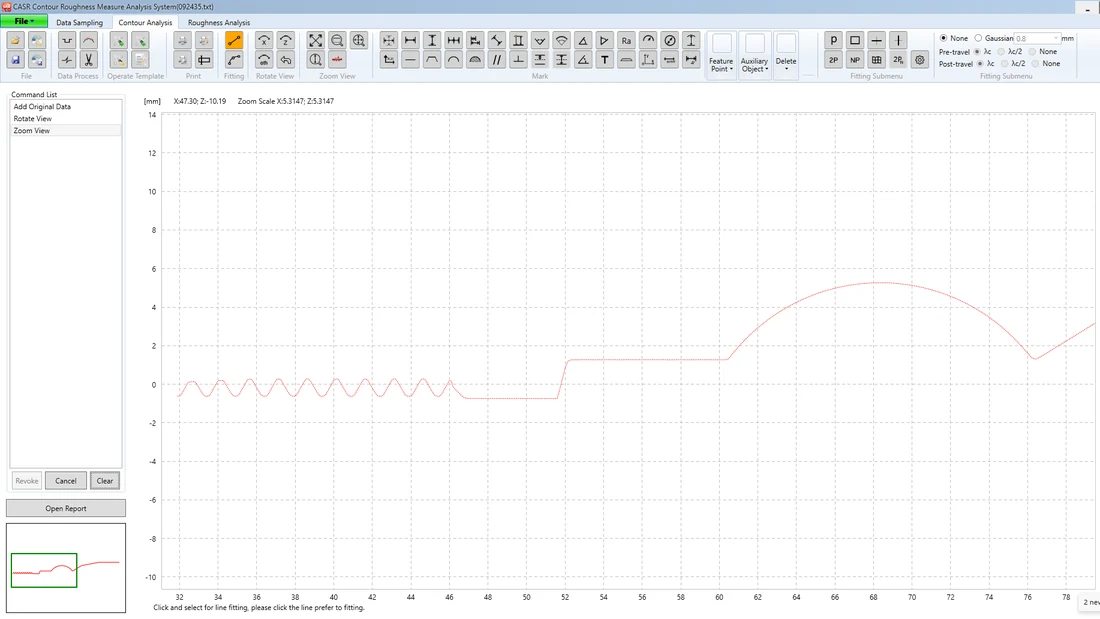Click the NP fitting button
Image resolution: width=1100 pixels, height=619 pixels.
[x=855, y=60]
